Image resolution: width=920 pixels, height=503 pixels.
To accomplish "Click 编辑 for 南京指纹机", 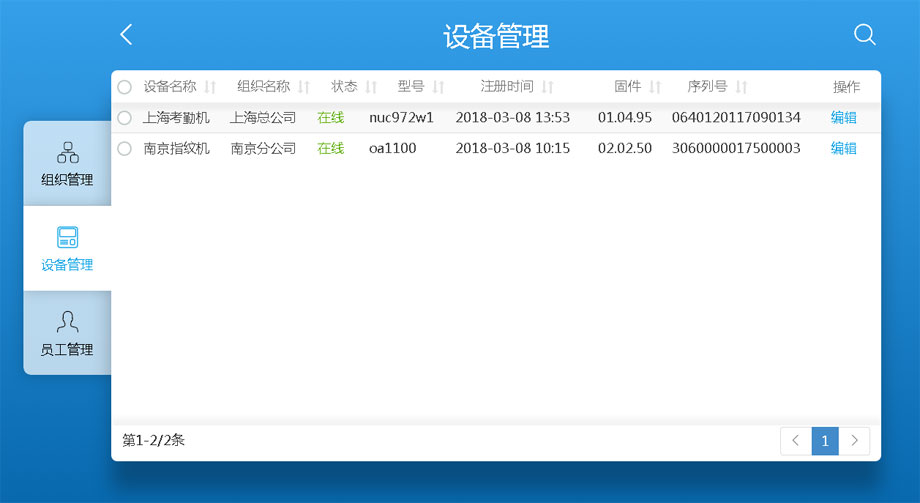I will point(843,149).
